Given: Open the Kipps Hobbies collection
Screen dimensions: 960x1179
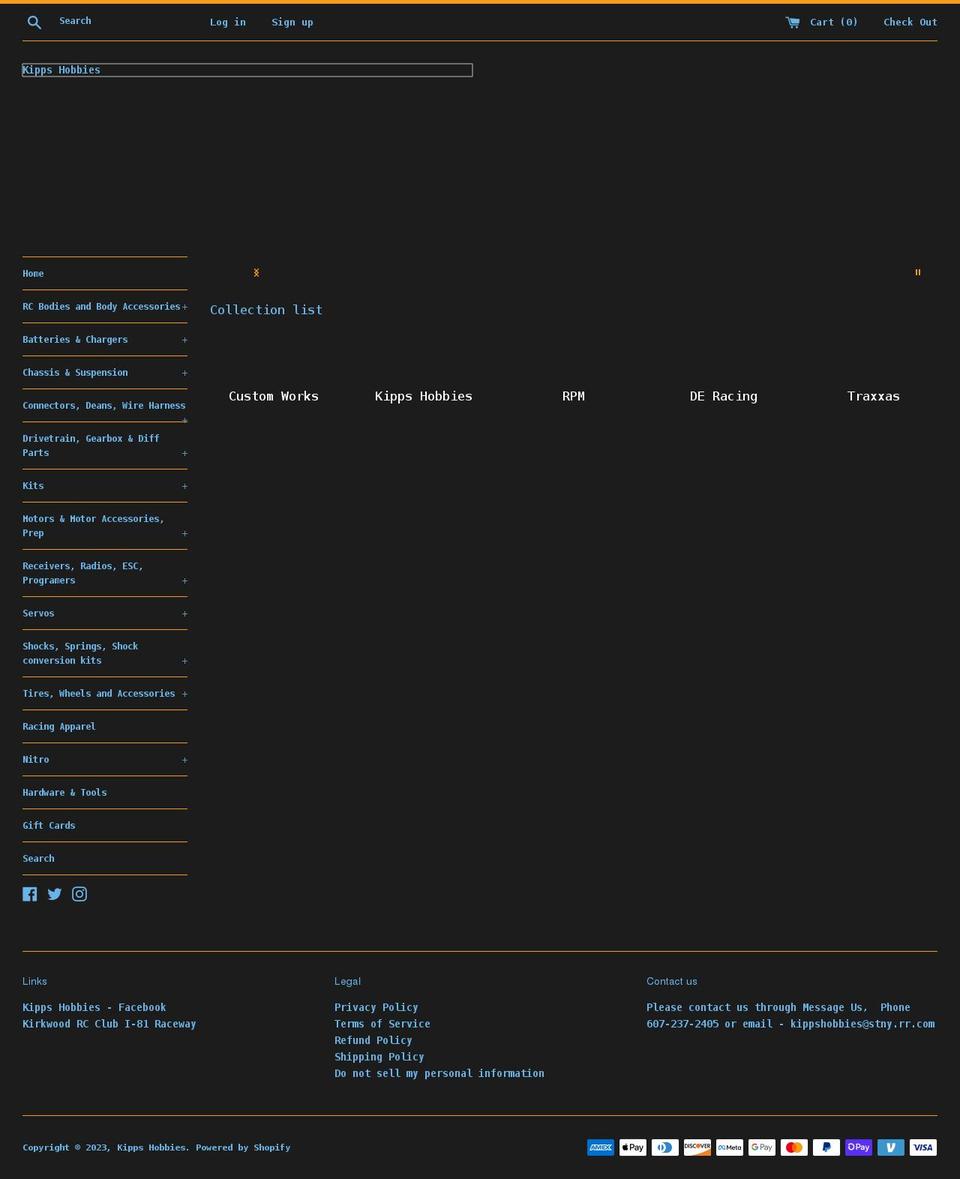Looking at the screenshot, I should click(424, 396).
